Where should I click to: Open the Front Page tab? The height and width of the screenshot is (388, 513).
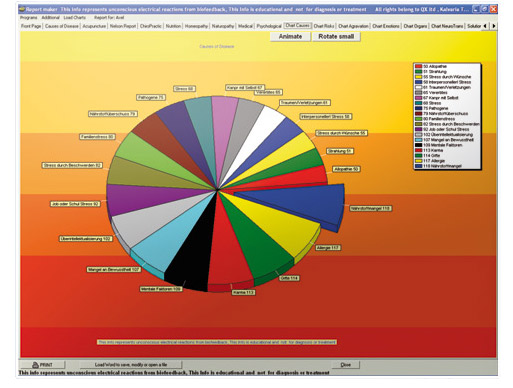pyautogui.click(x=31, y=26)
